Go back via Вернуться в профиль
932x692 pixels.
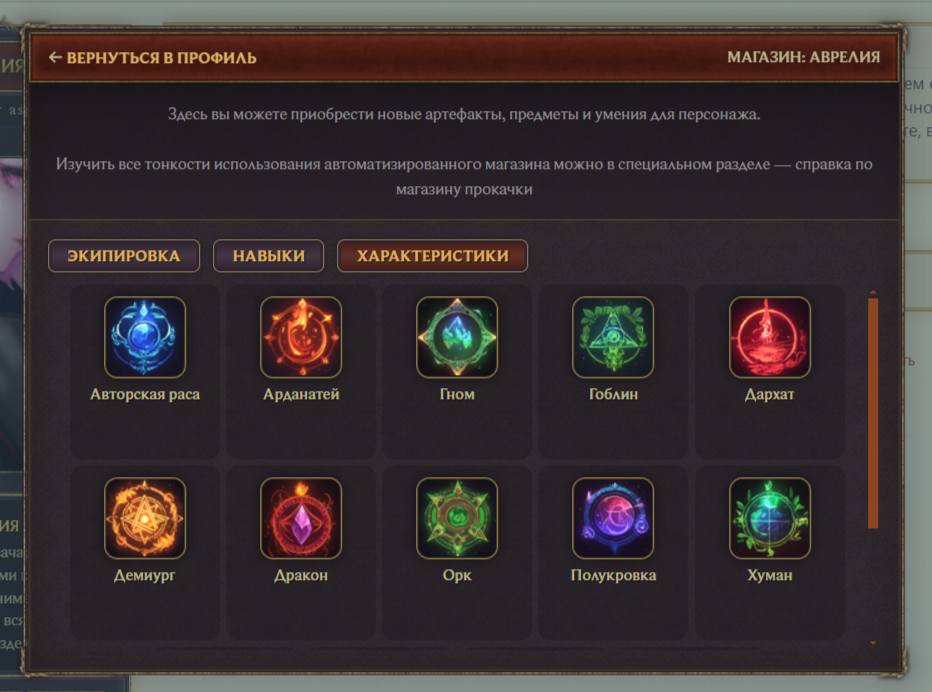click(x=152, y=58)
